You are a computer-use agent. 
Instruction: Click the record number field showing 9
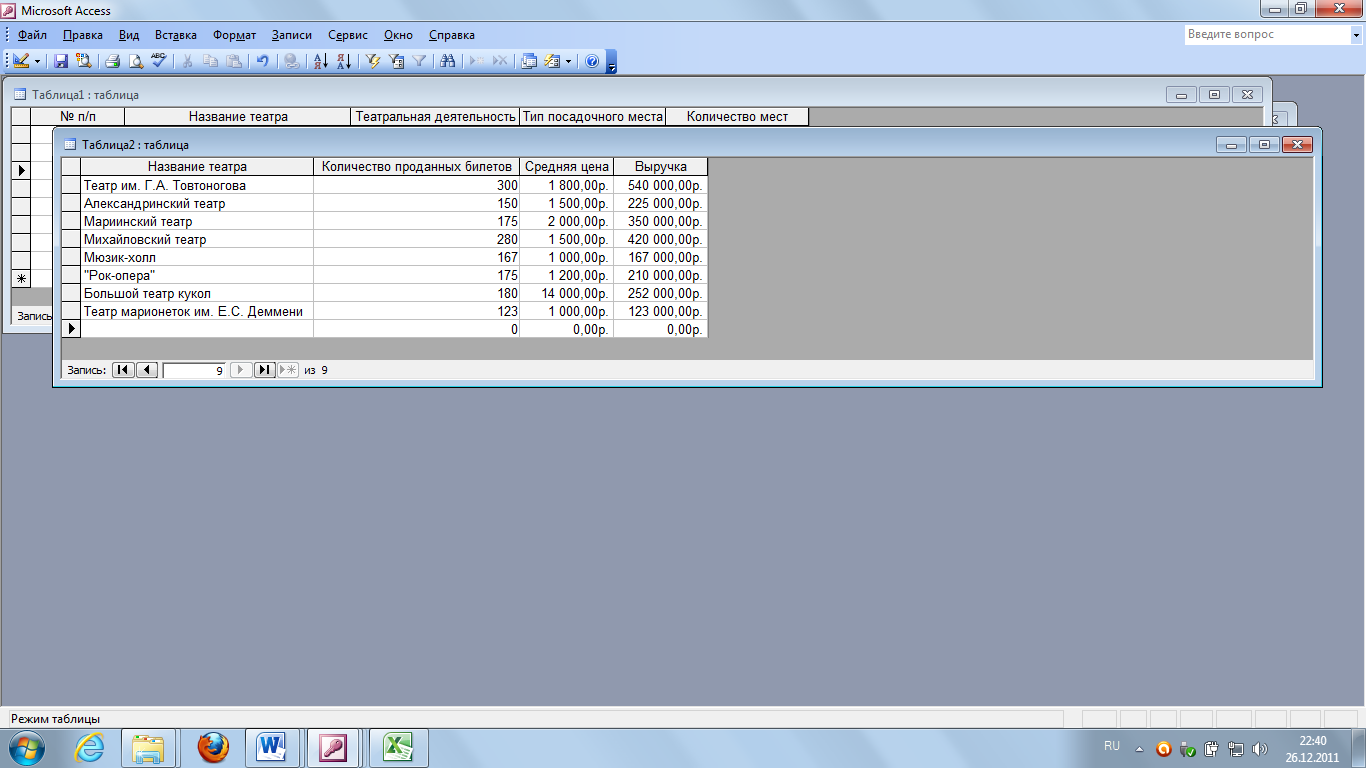pyautogui.click(x=194, y=370)
